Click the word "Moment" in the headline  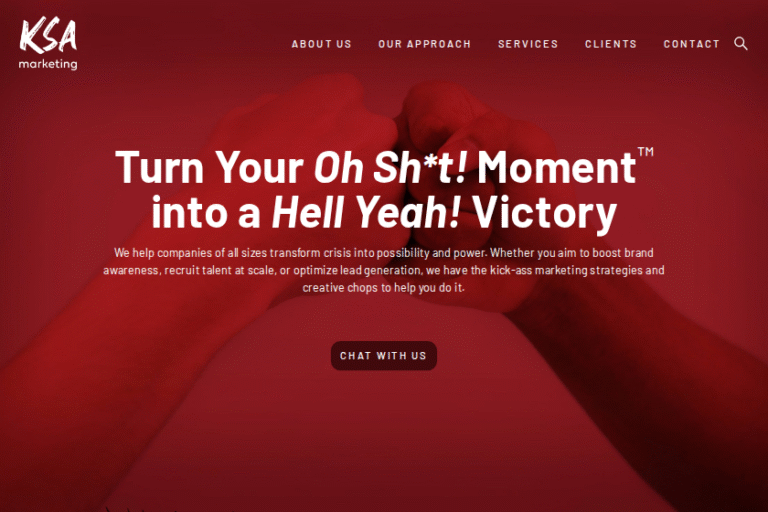point(557,168)
